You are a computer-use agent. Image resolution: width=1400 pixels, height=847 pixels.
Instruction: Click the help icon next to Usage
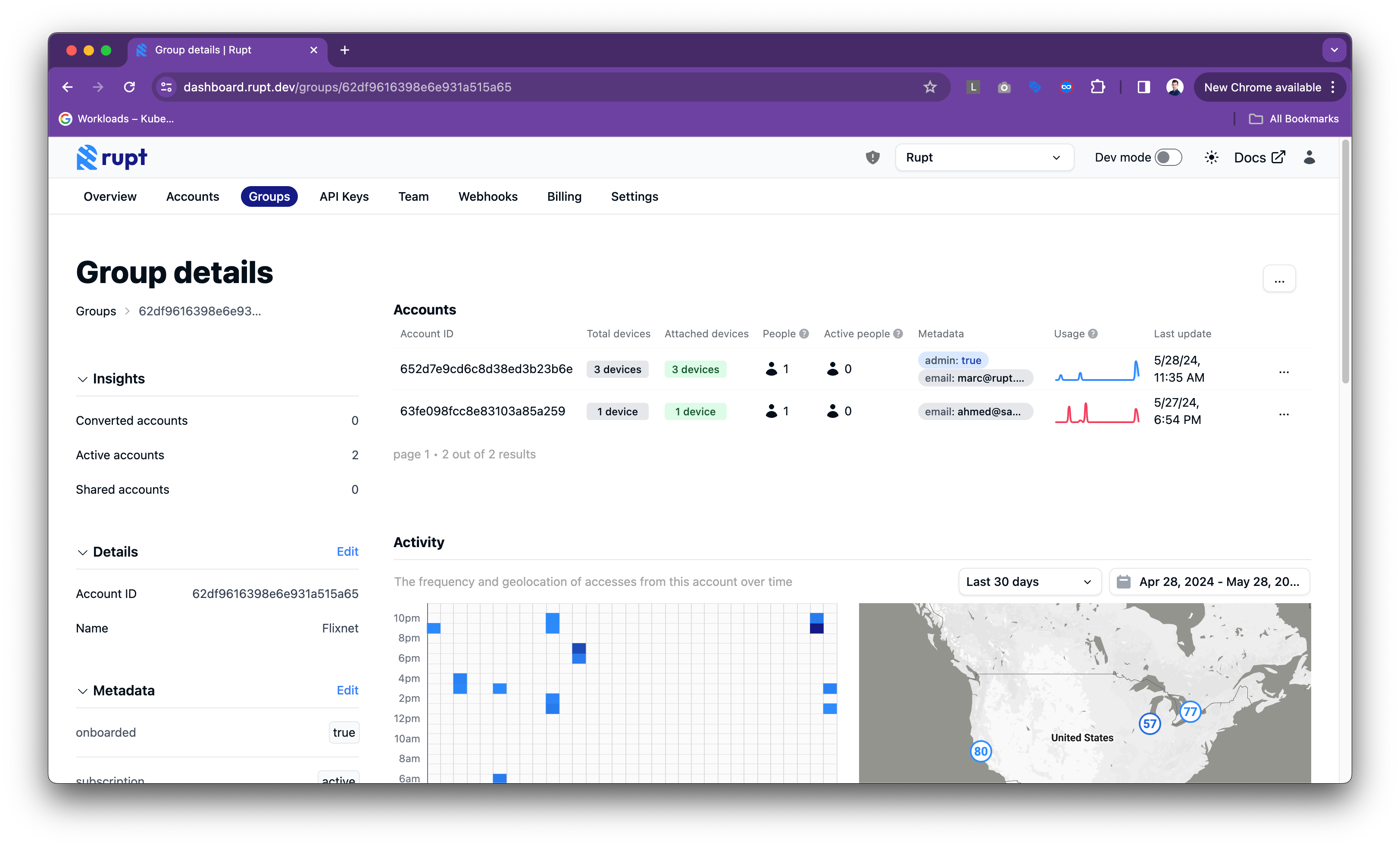tap(1093, 334)
